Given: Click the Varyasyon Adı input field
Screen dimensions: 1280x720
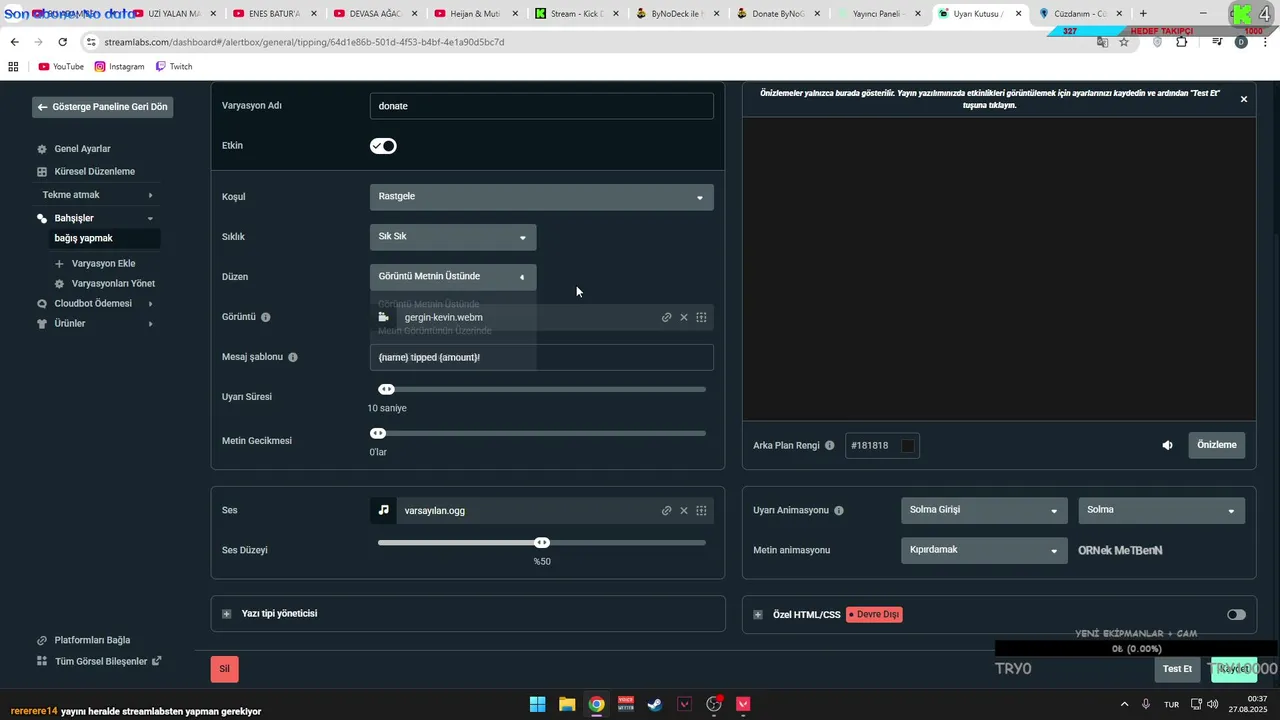Looking at the screenshot, I should (x=542, y=106).
